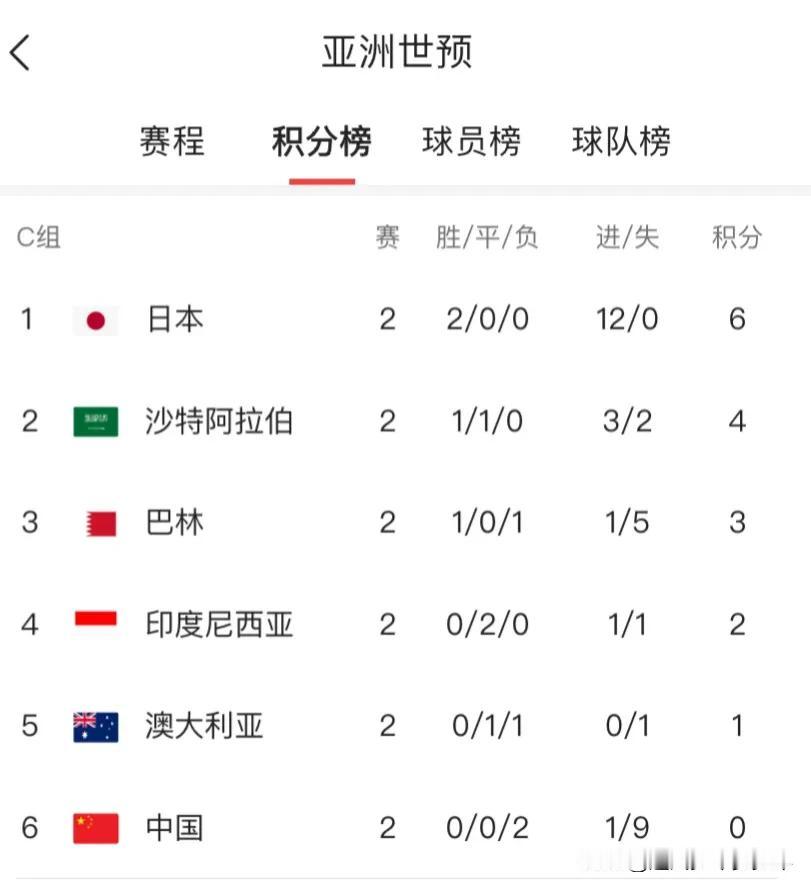
Task: Open team 沙特阿拉伯 details
Action: [x=219, y=421]
